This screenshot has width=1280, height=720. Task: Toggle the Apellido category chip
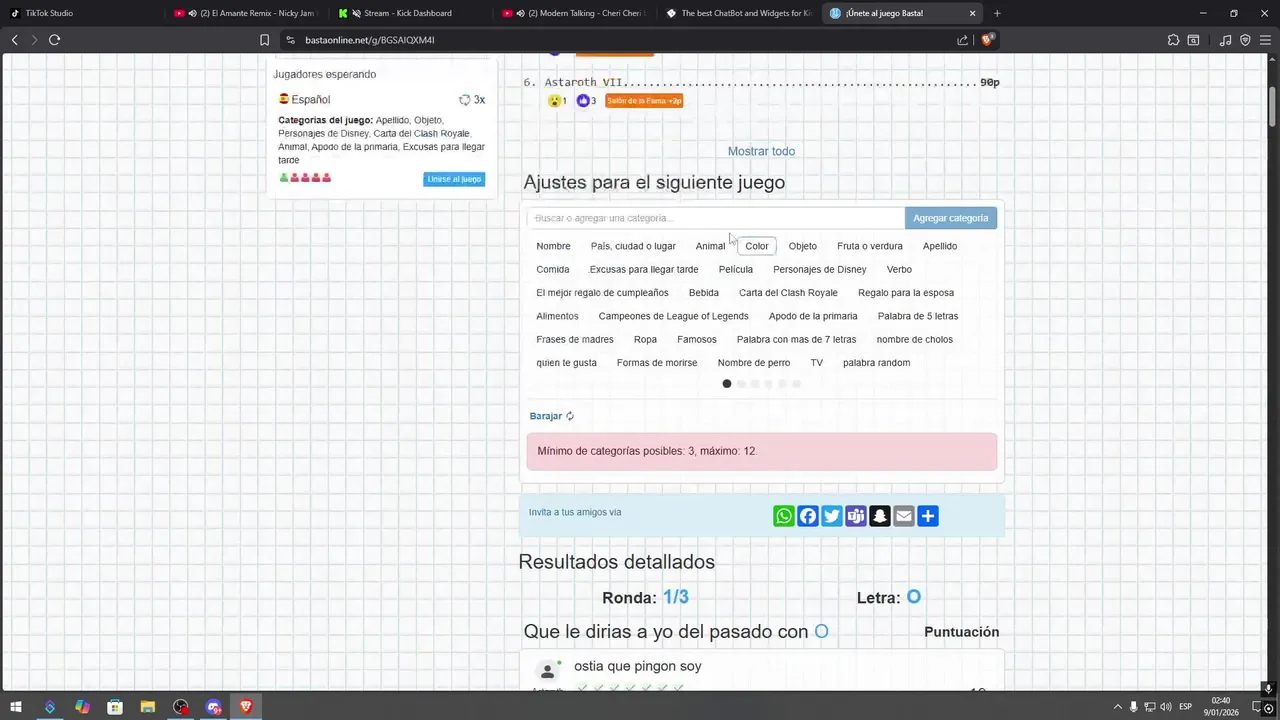pos(940,246)
